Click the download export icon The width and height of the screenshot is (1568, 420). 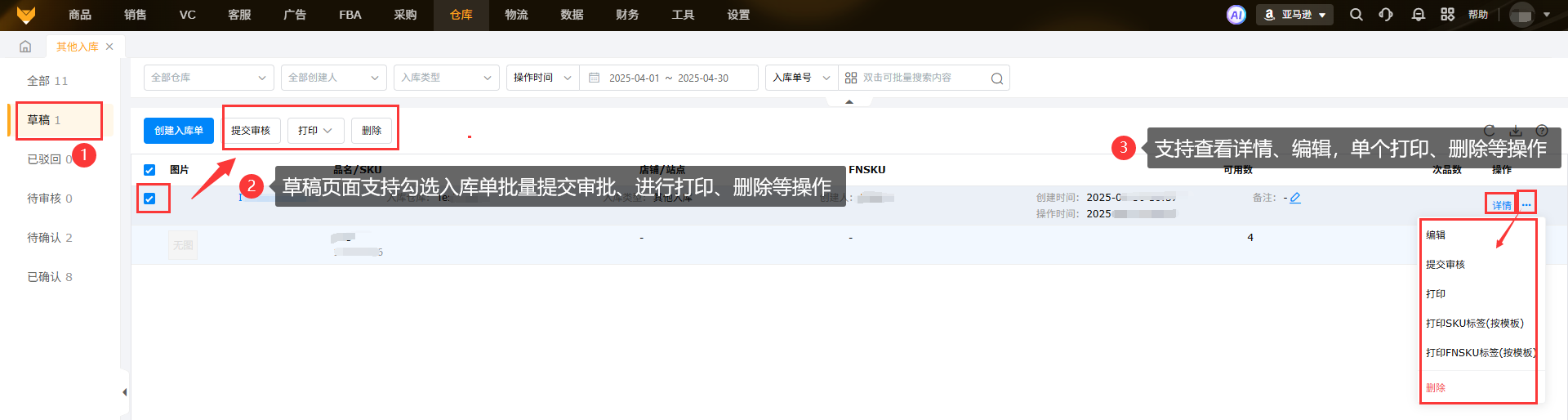coord(1516,131)
